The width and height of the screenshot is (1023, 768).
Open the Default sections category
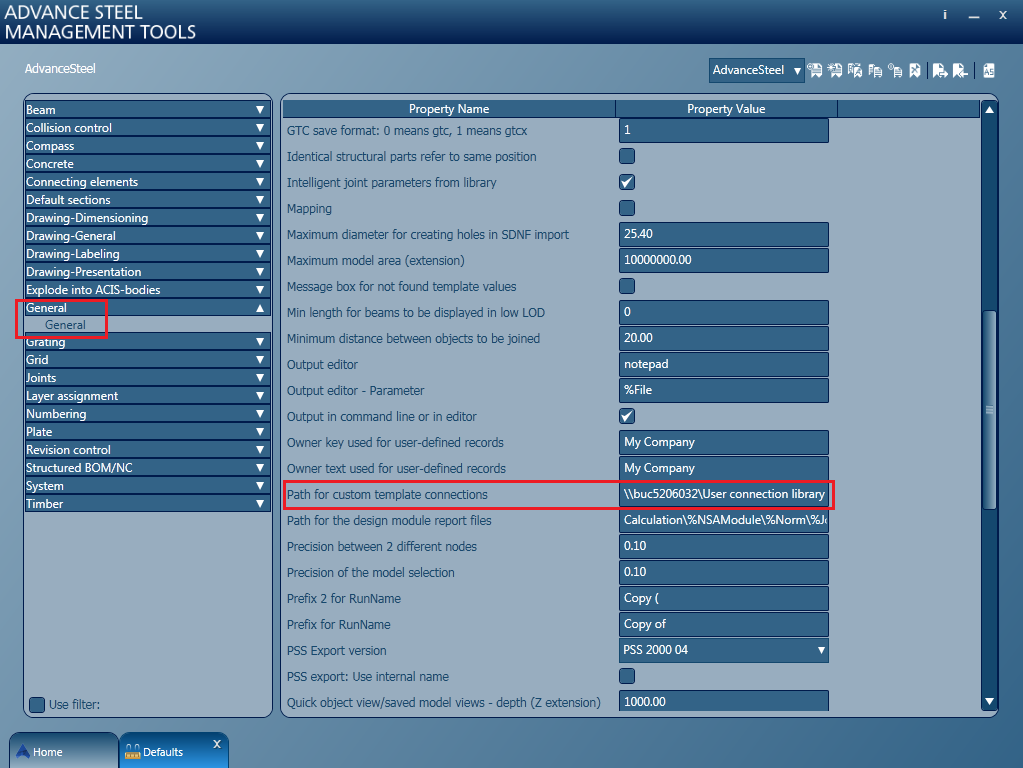(x=147, y=200)
